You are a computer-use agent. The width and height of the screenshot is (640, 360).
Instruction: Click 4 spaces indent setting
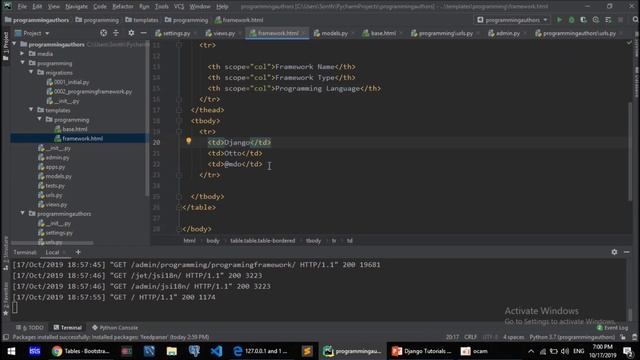point(513,337)
